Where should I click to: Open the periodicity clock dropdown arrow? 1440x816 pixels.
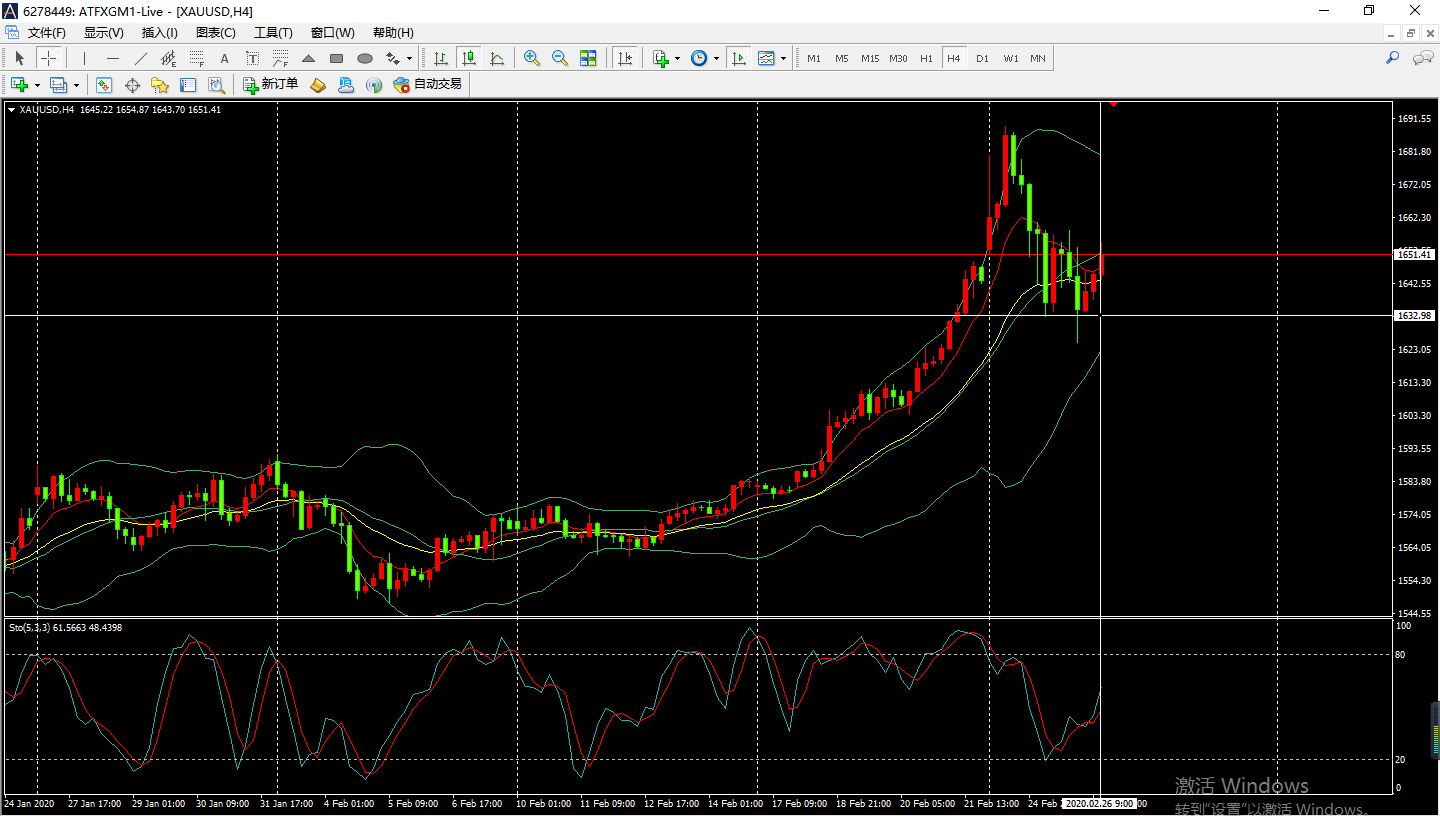tap(716, 58)
